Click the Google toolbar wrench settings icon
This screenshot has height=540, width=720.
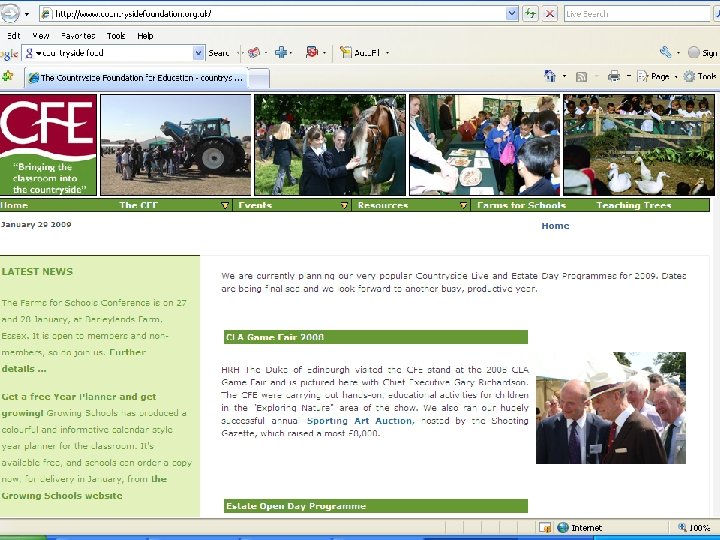click(x=665, y=52)
